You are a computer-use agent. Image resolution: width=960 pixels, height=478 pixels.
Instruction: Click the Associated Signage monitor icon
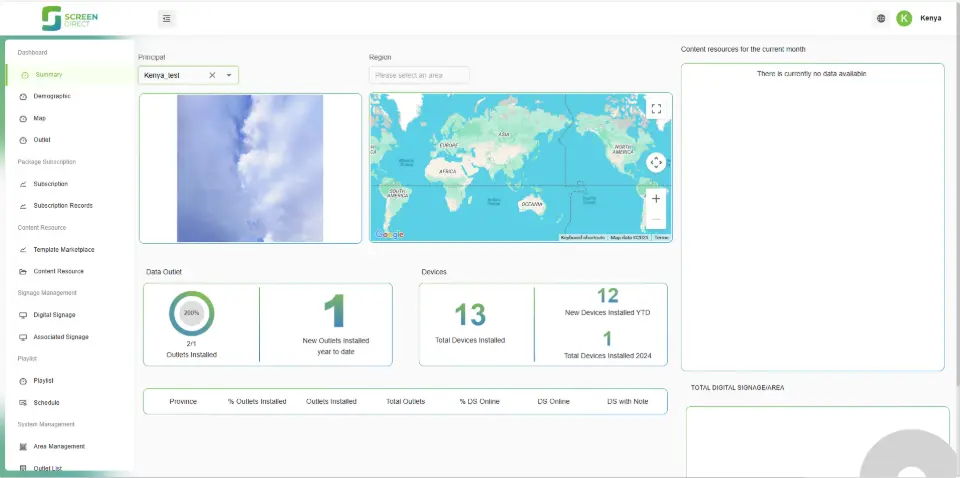23,337
